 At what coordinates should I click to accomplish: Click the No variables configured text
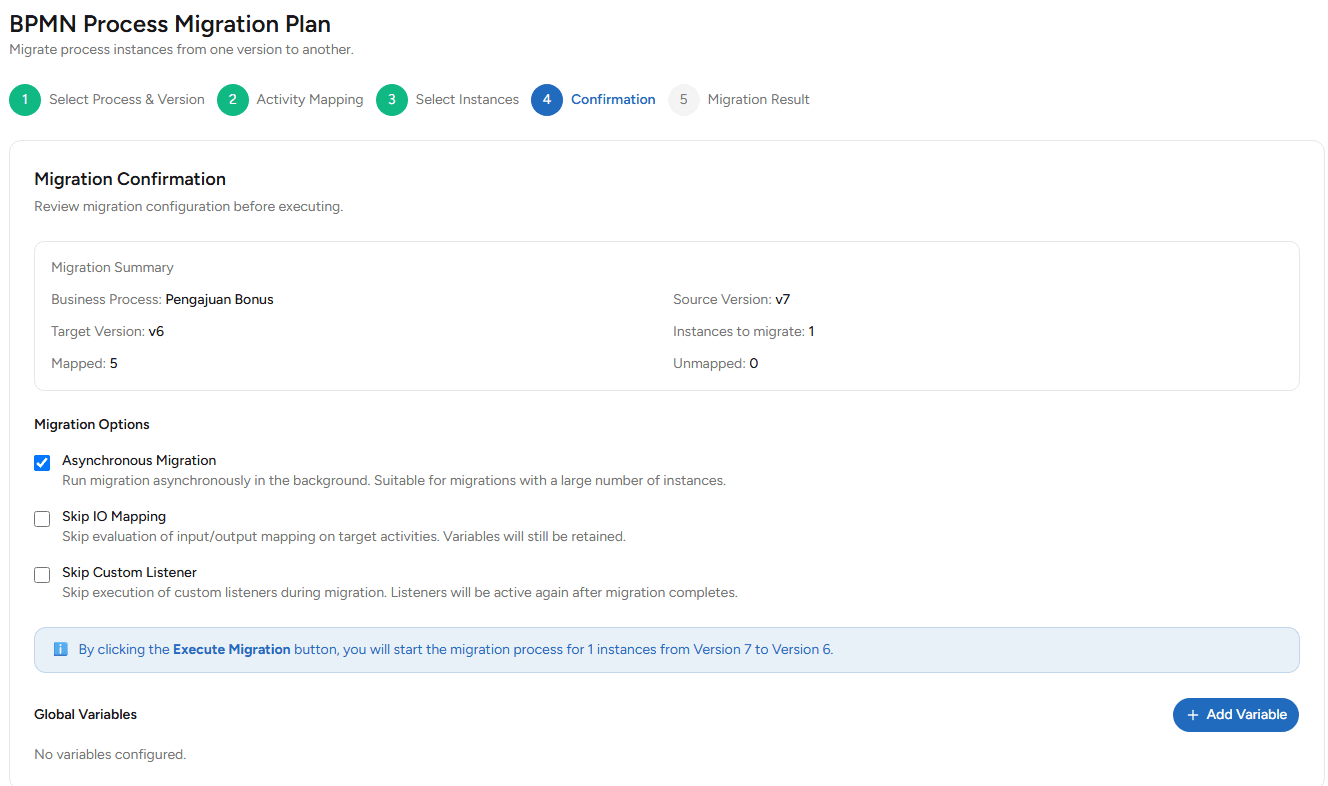pyautogui.click(x=110, y=754)
